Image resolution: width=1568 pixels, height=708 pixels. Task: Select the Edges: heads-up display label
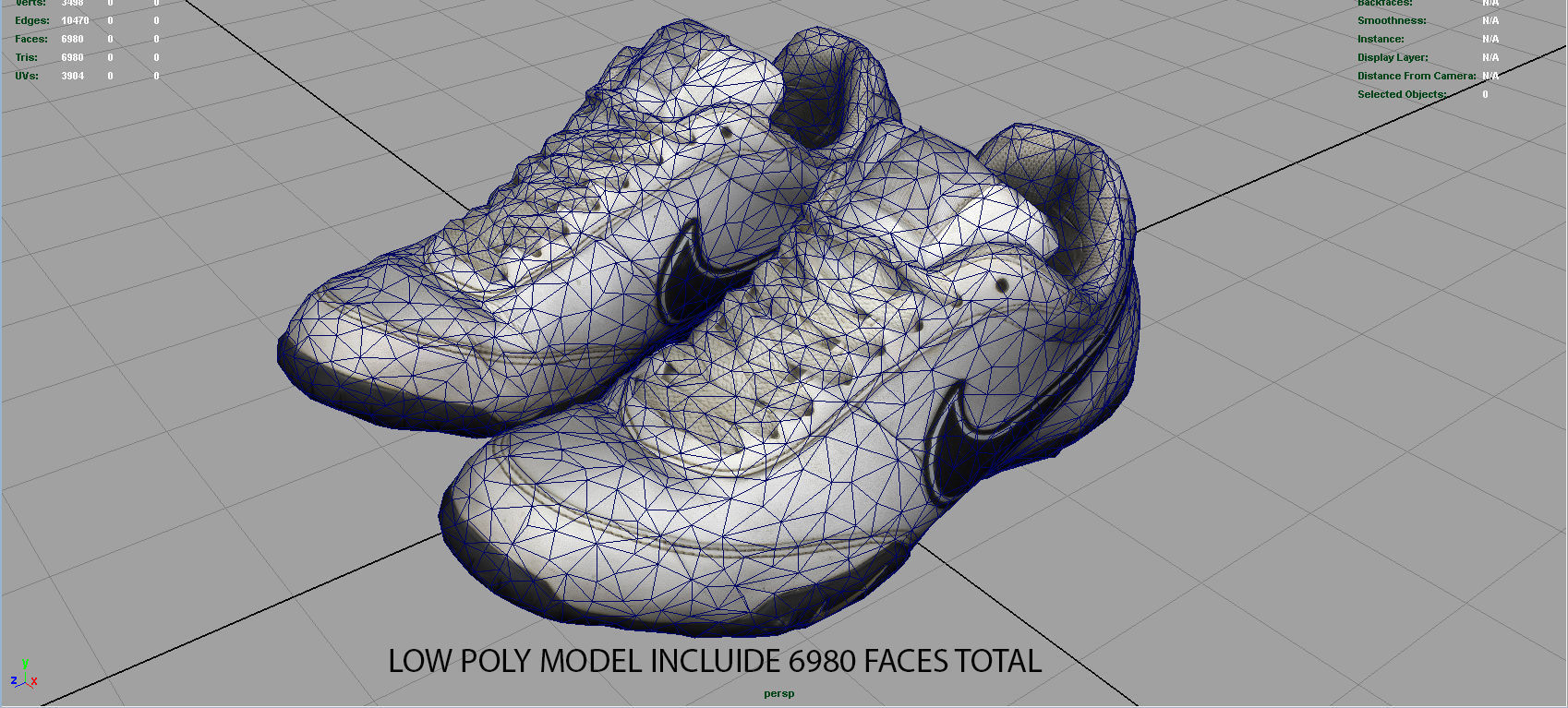point(32,20)
